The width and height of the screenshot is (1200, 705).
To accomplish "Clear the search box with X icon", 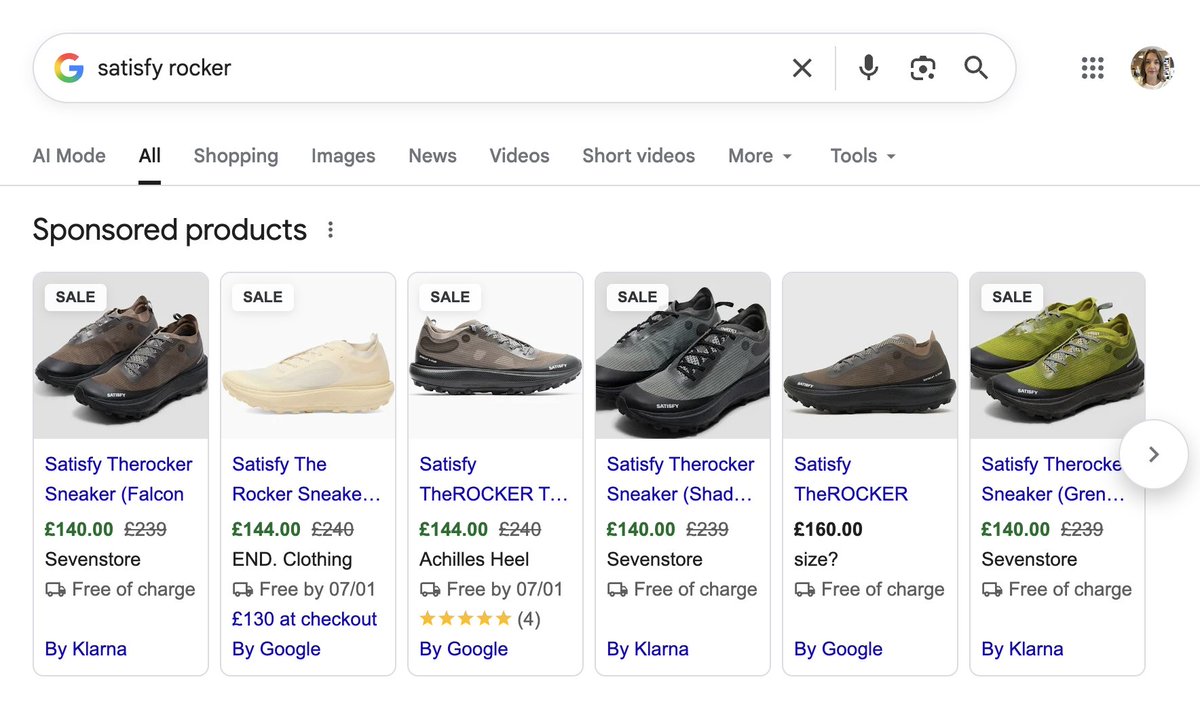I will pos(802,68).
